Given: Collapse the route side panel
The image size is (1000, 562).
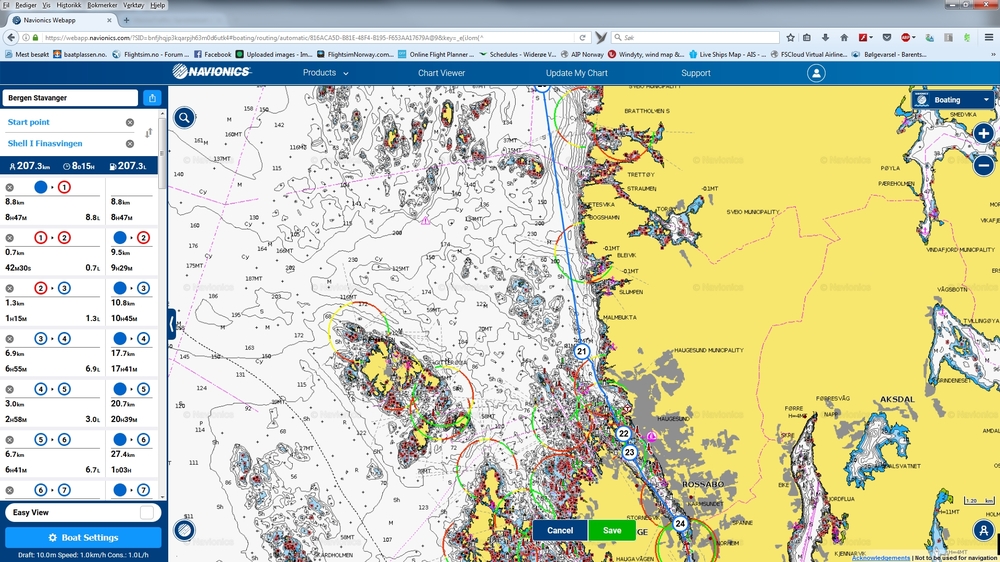Looking at the screenshot, I should tap(172, 324).
